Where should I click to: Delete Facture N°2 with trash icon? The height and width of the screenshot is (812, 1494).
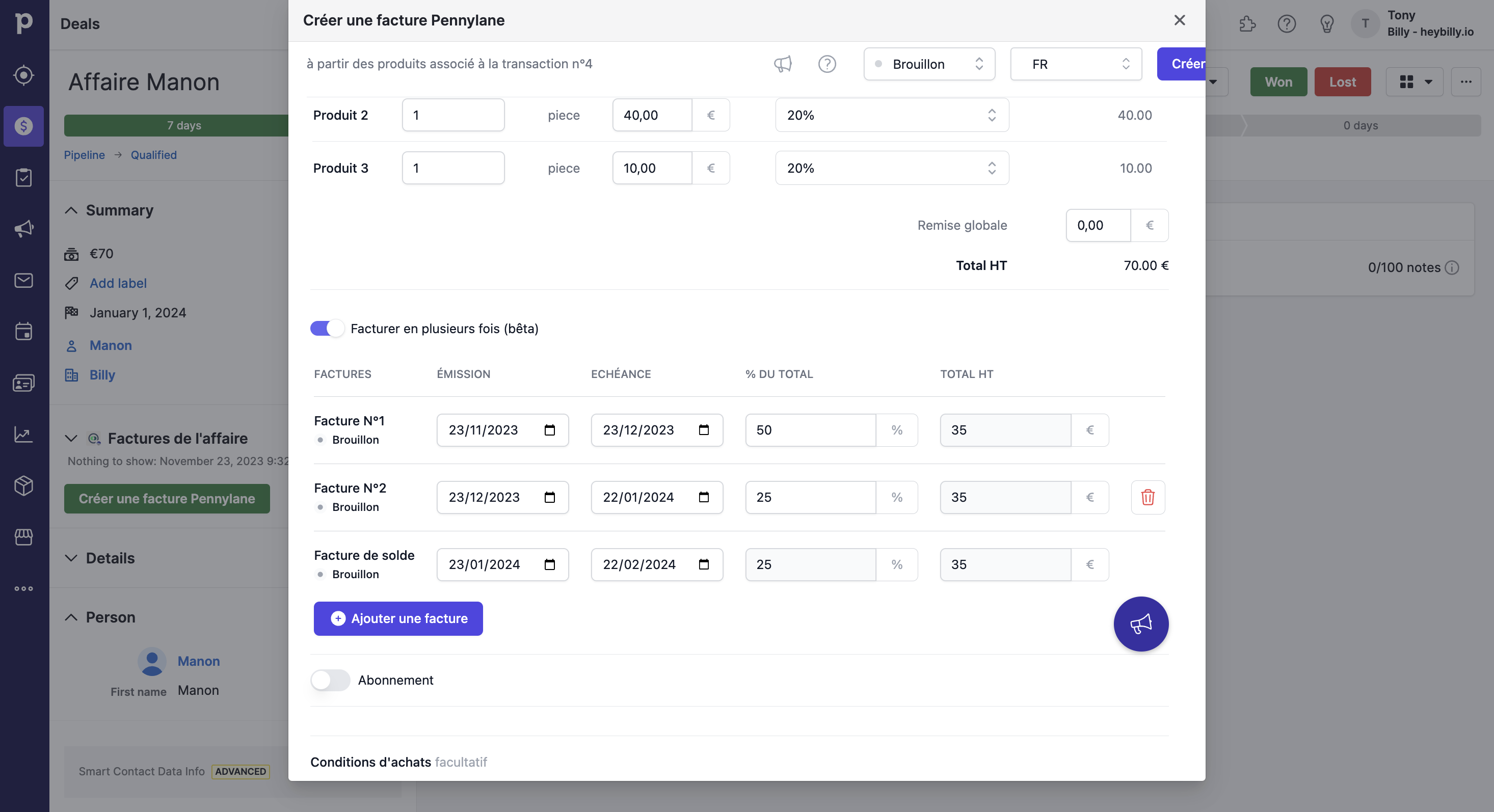[1148, 497]
